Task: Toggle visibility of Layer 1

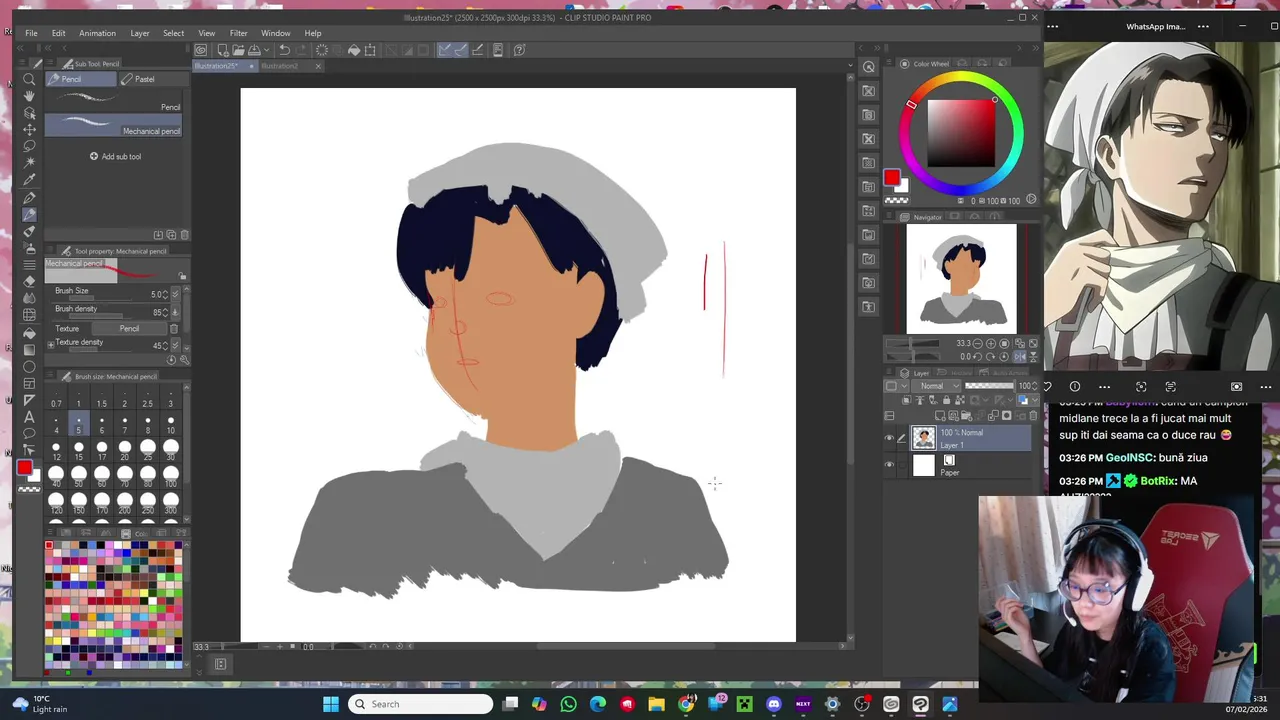Action: (x=889, y=438)
